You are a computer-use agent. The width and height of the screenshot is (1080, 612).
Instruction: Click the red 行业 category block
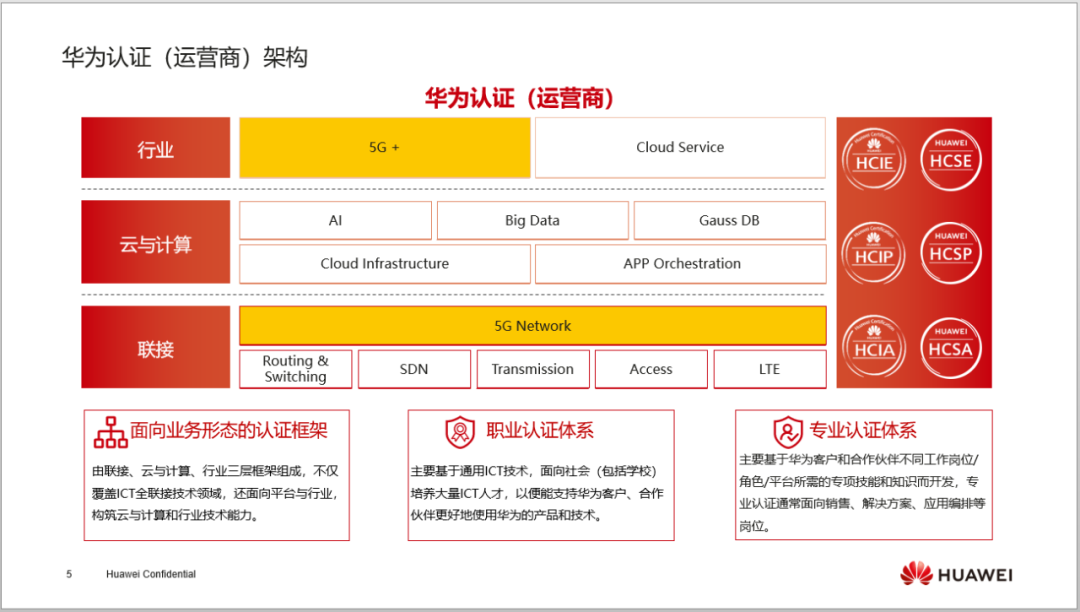coord(156,147)
